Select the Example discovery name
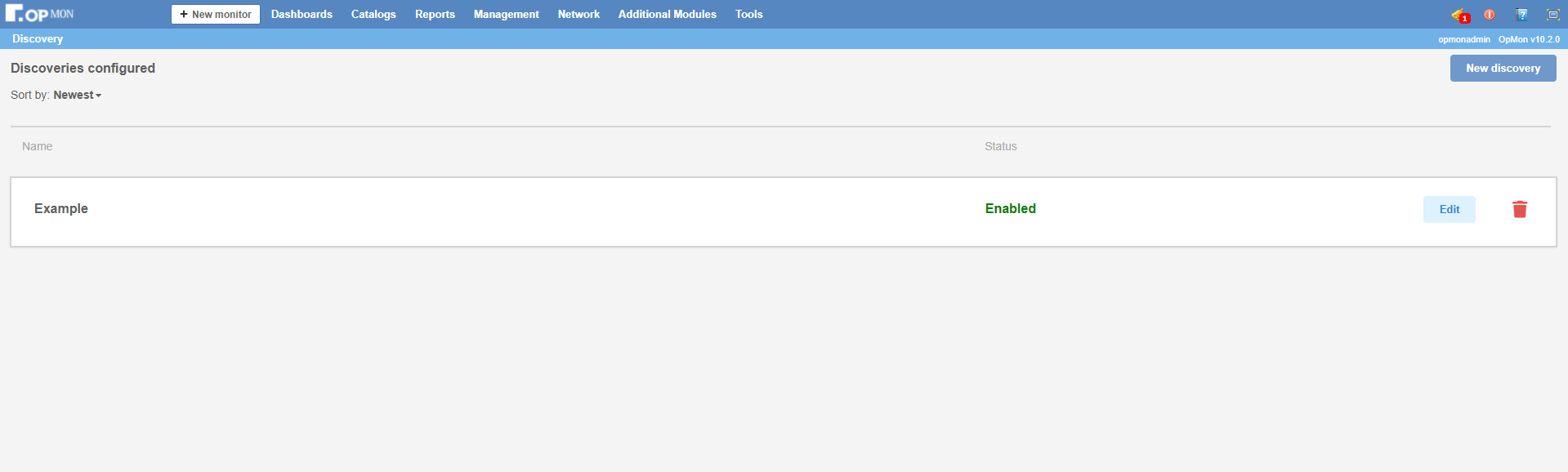The image size is (1568, 472). (61, 209)
